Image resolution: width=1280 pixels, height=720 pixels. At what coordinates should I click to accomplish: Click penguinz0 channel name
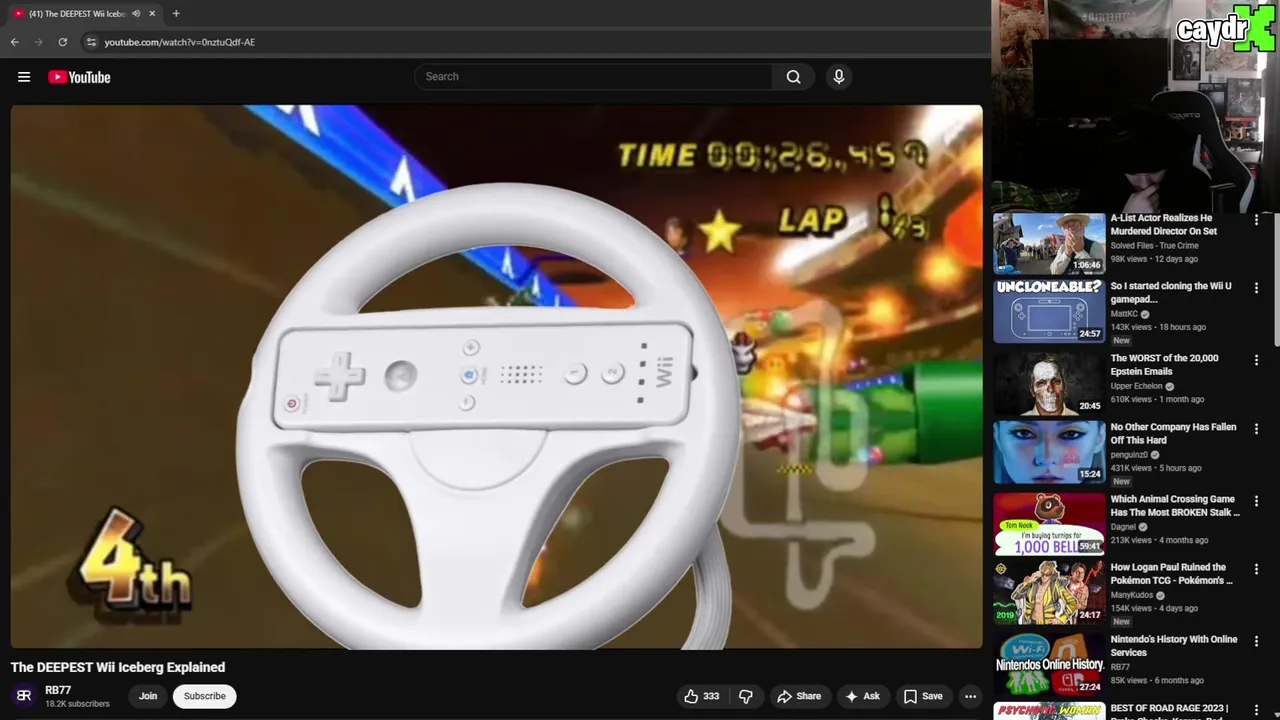tap(1129, 455)
